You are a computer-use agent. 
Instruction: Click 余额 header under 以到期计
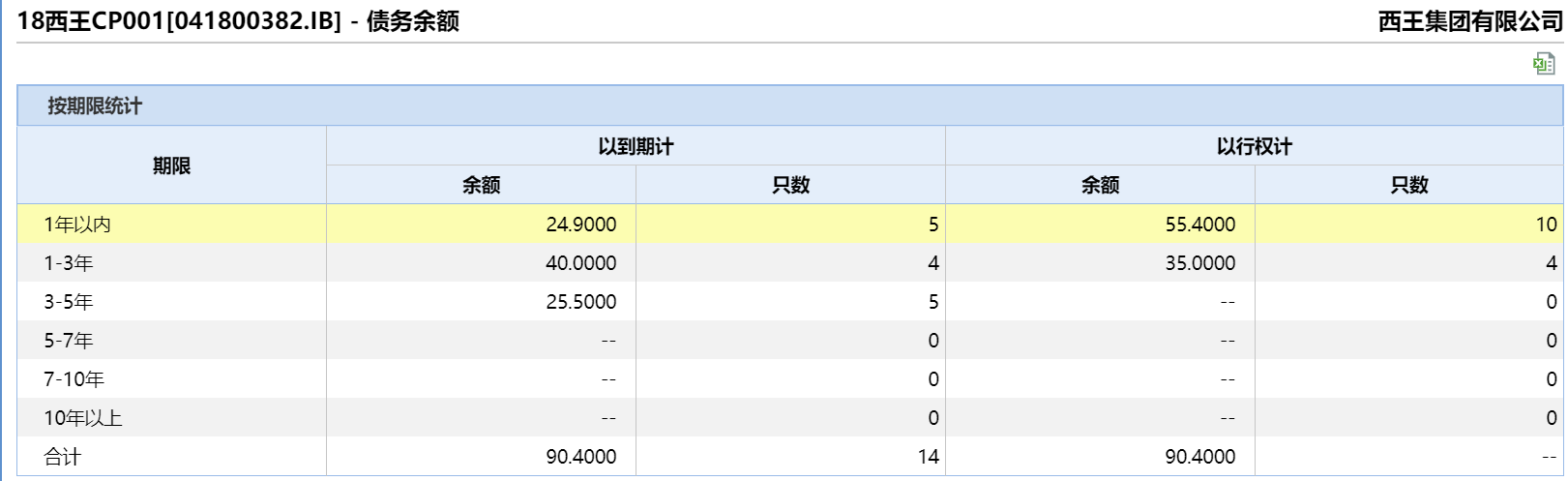[481, 185]
